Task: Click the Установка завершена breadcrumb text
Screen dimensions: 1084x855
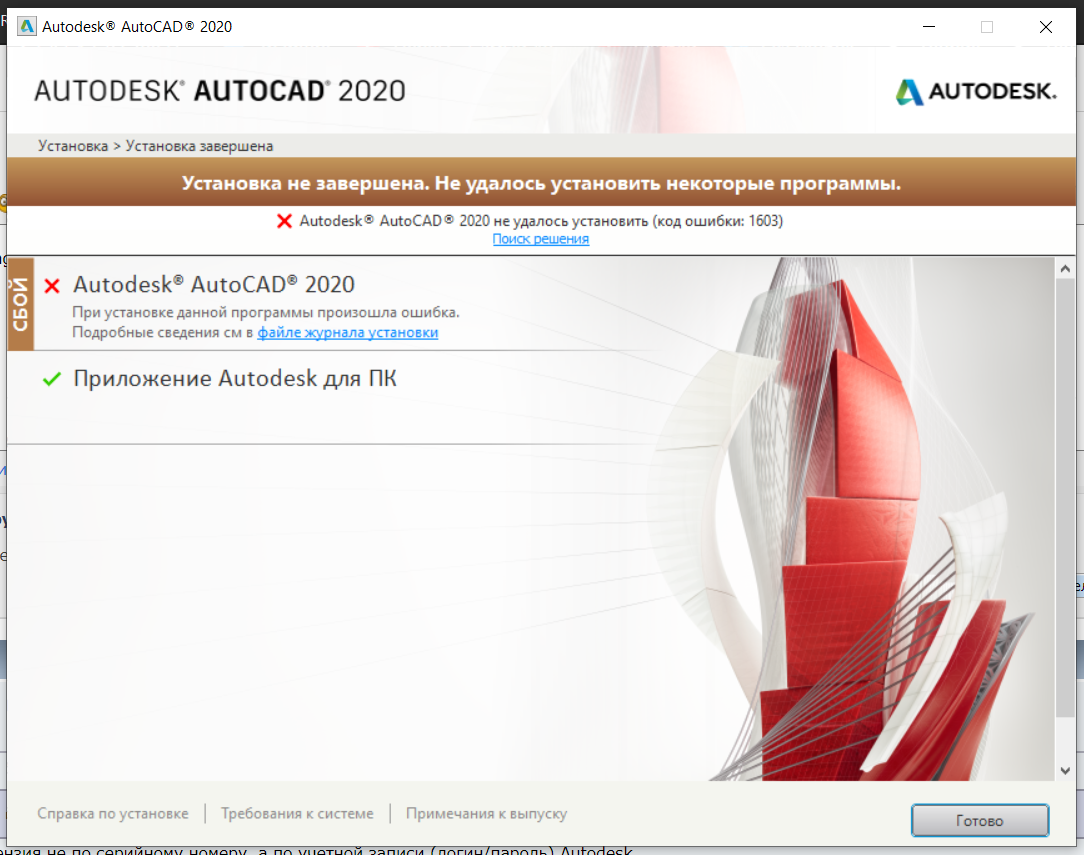Action: click(x=199, y=146)
